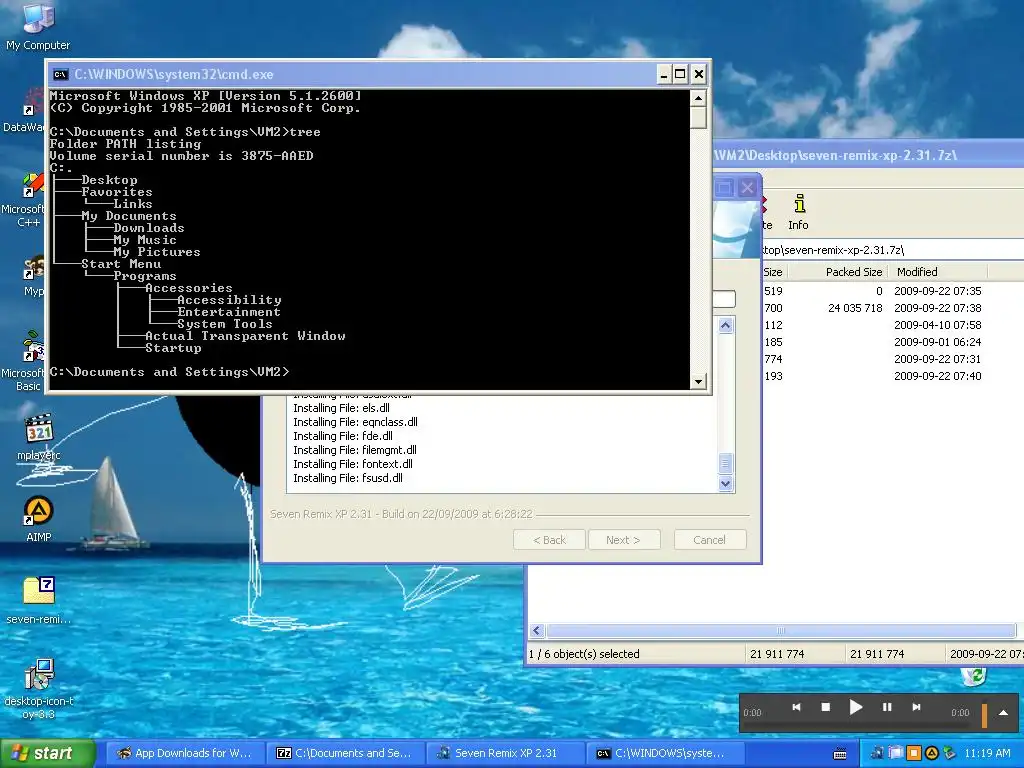Select 7-Zip row modified 2009-09-22 07:40

(x=893, y=376)
